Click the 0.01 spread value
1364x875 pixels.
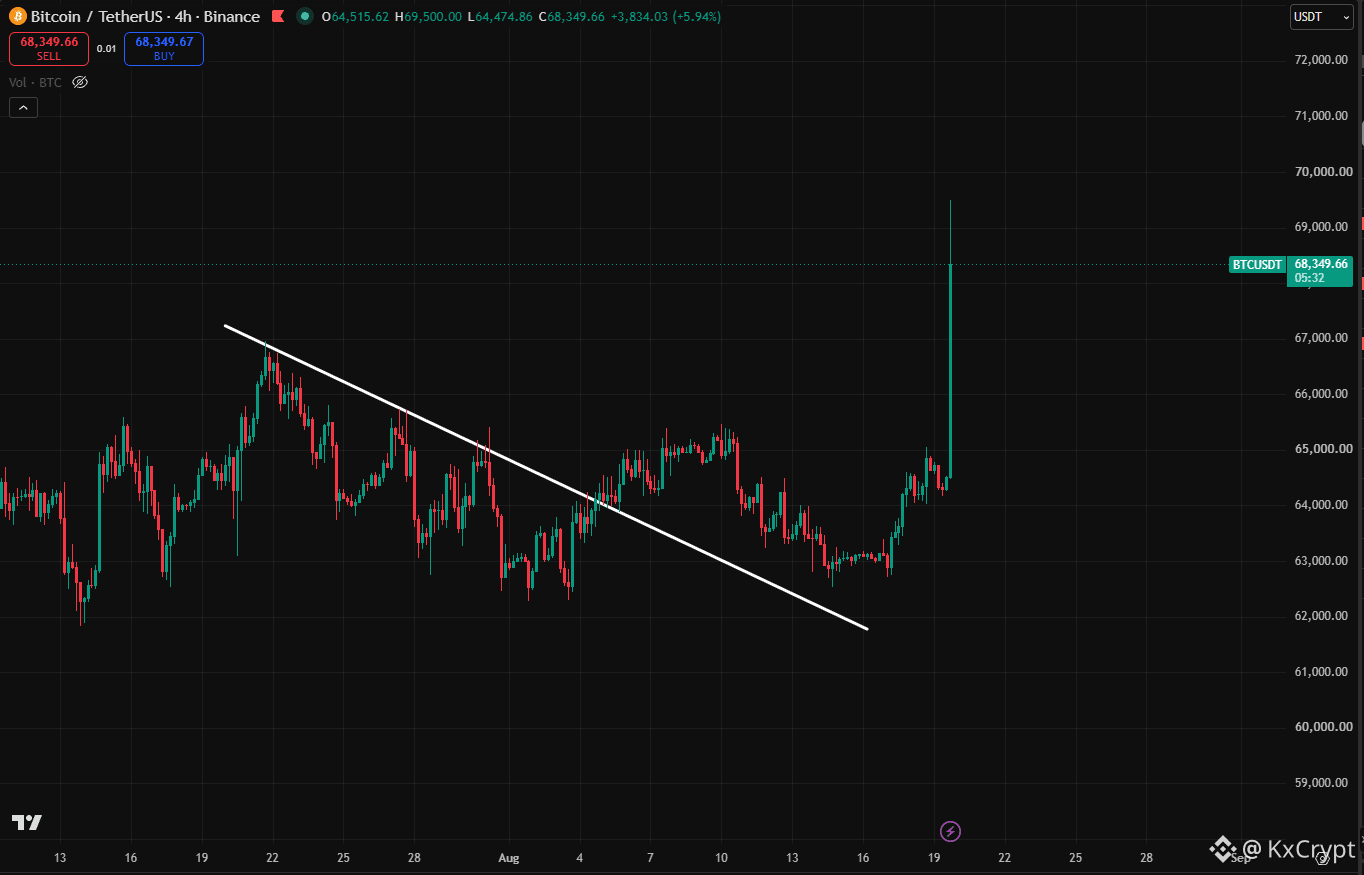[106, 48]
